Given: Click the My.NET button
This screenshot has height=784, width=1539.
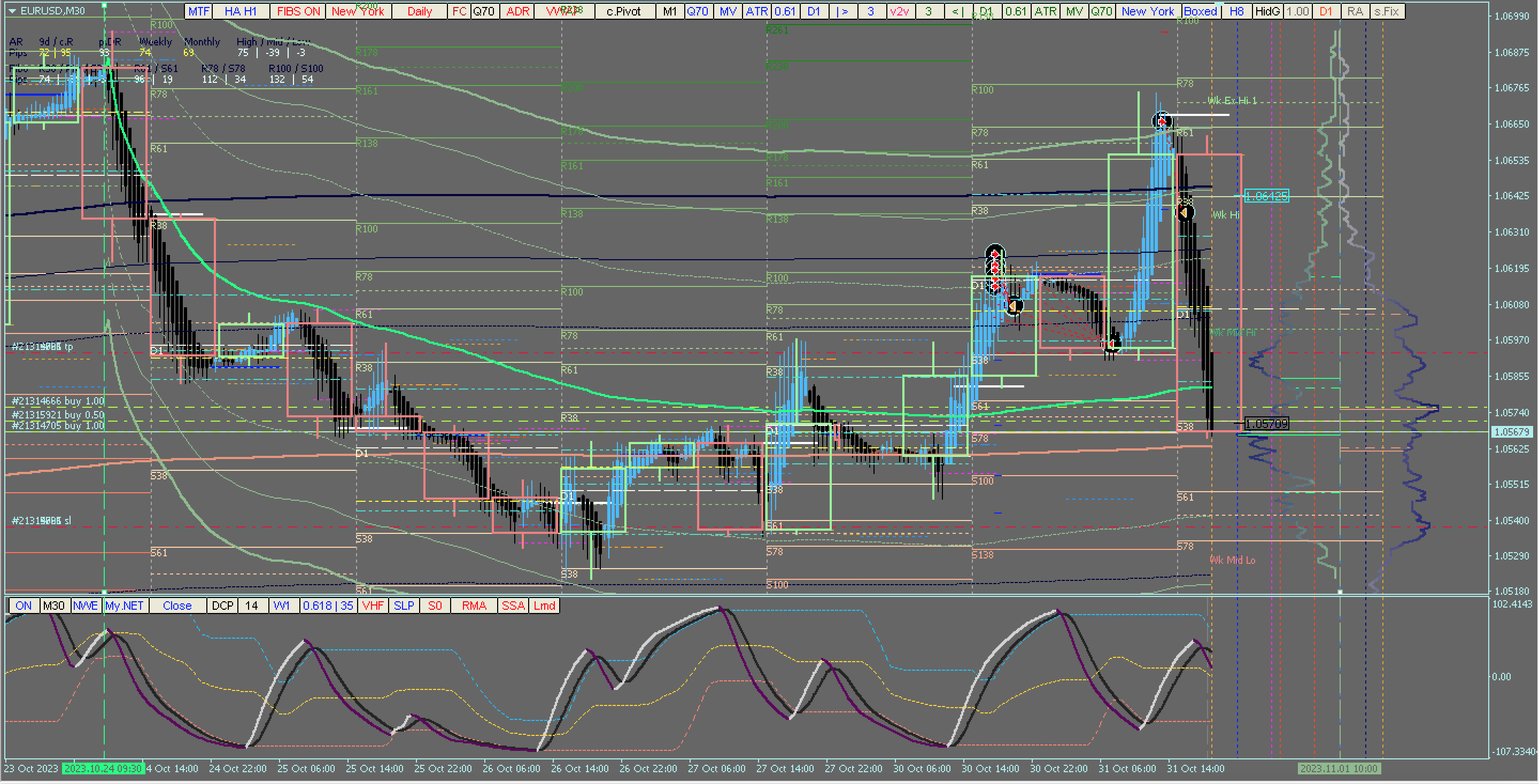Looking at the screenshot, I should coord(124,606).
